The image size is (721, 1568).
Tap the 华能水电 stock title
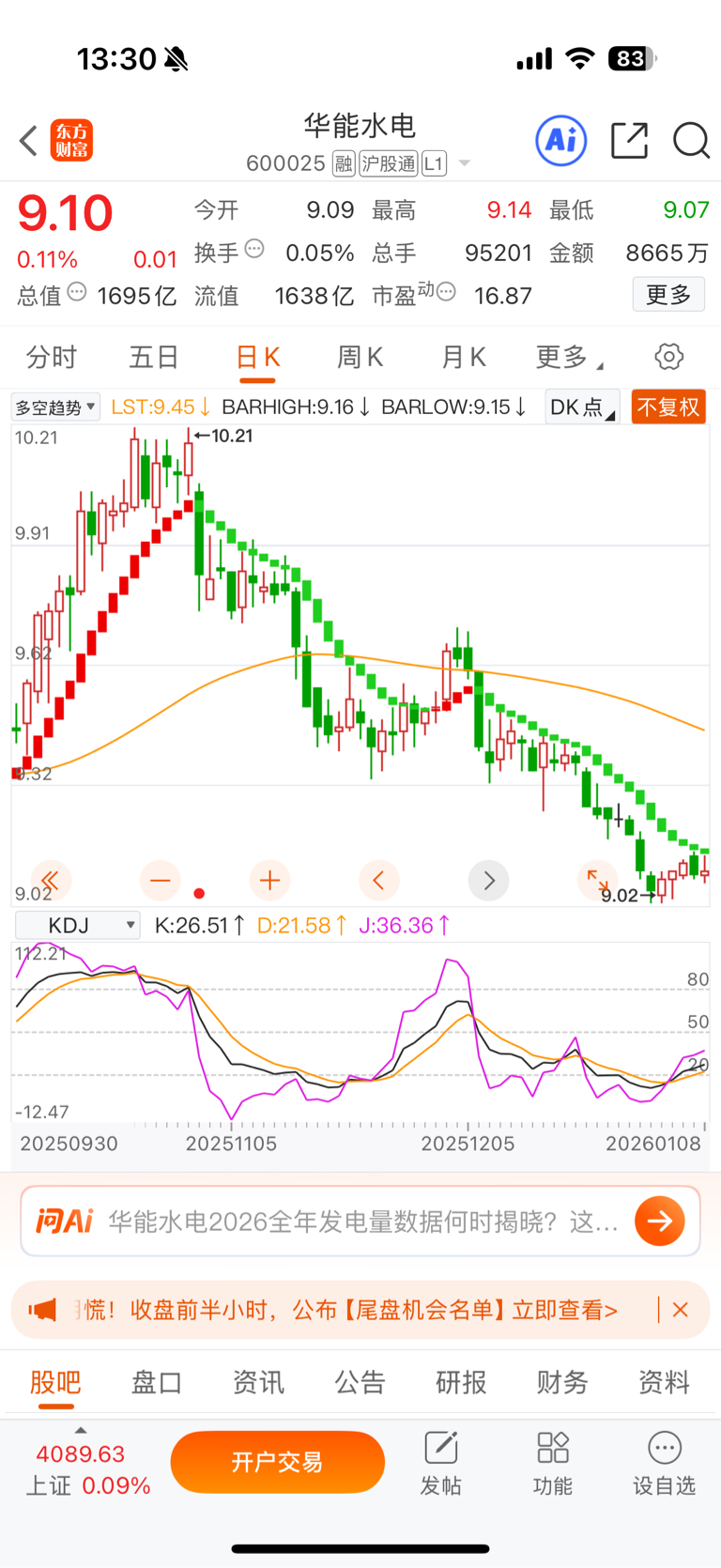360,126
